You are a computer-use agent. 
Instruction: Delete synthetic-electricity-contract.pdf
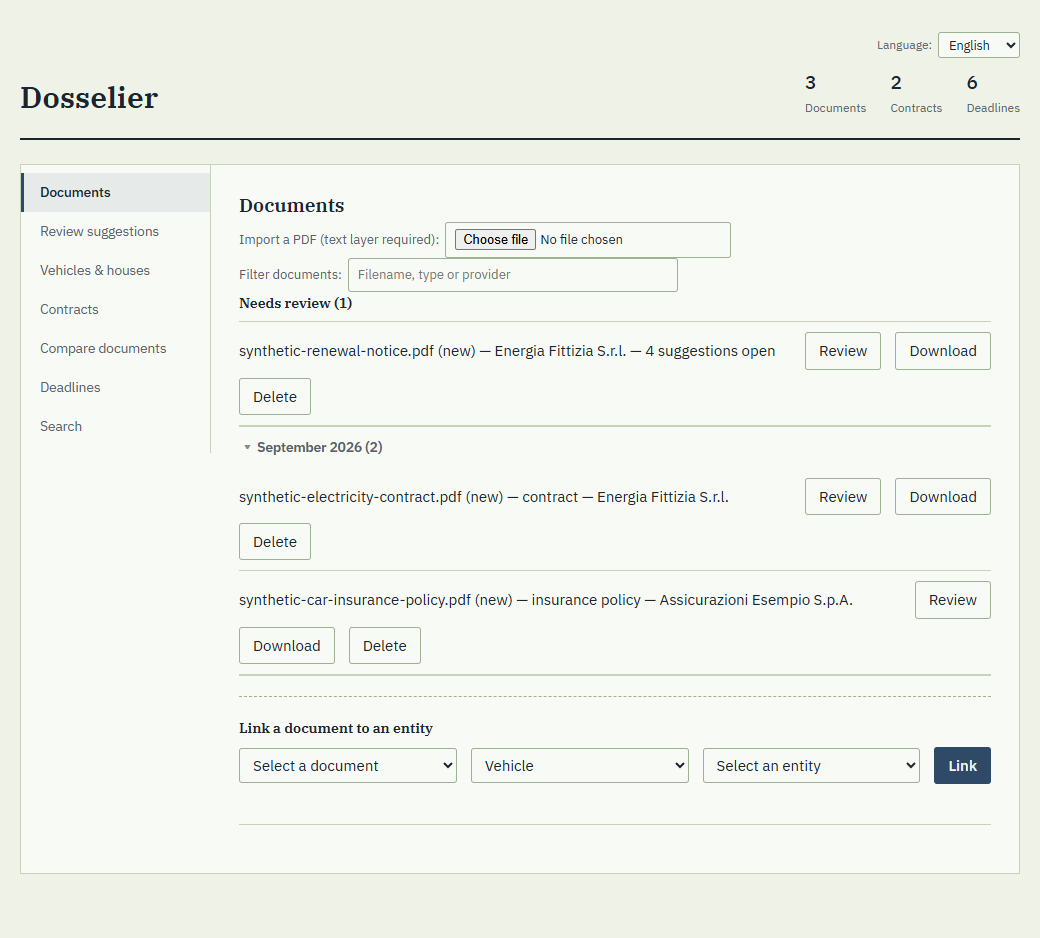click(x=275, y=542)
